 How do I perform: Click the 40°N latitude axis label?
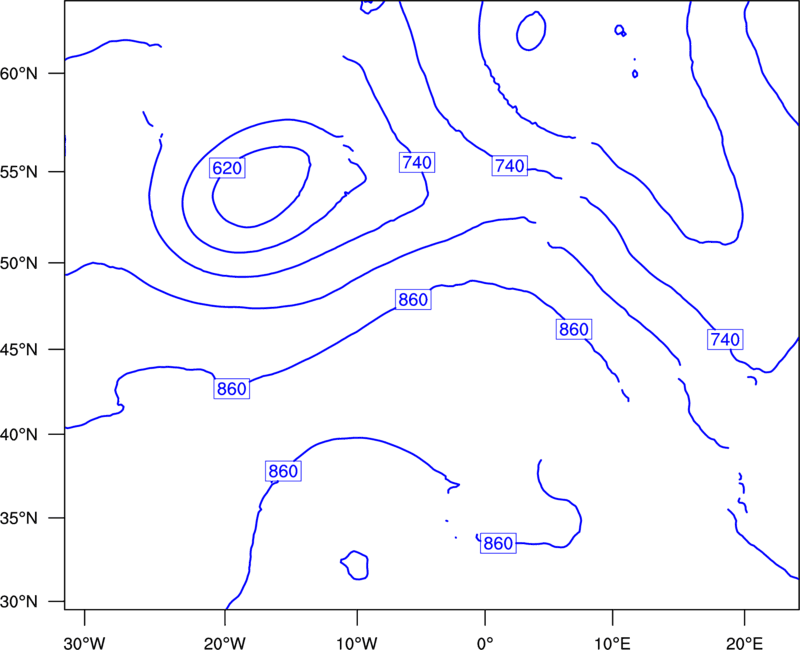(x=19, y=435)
